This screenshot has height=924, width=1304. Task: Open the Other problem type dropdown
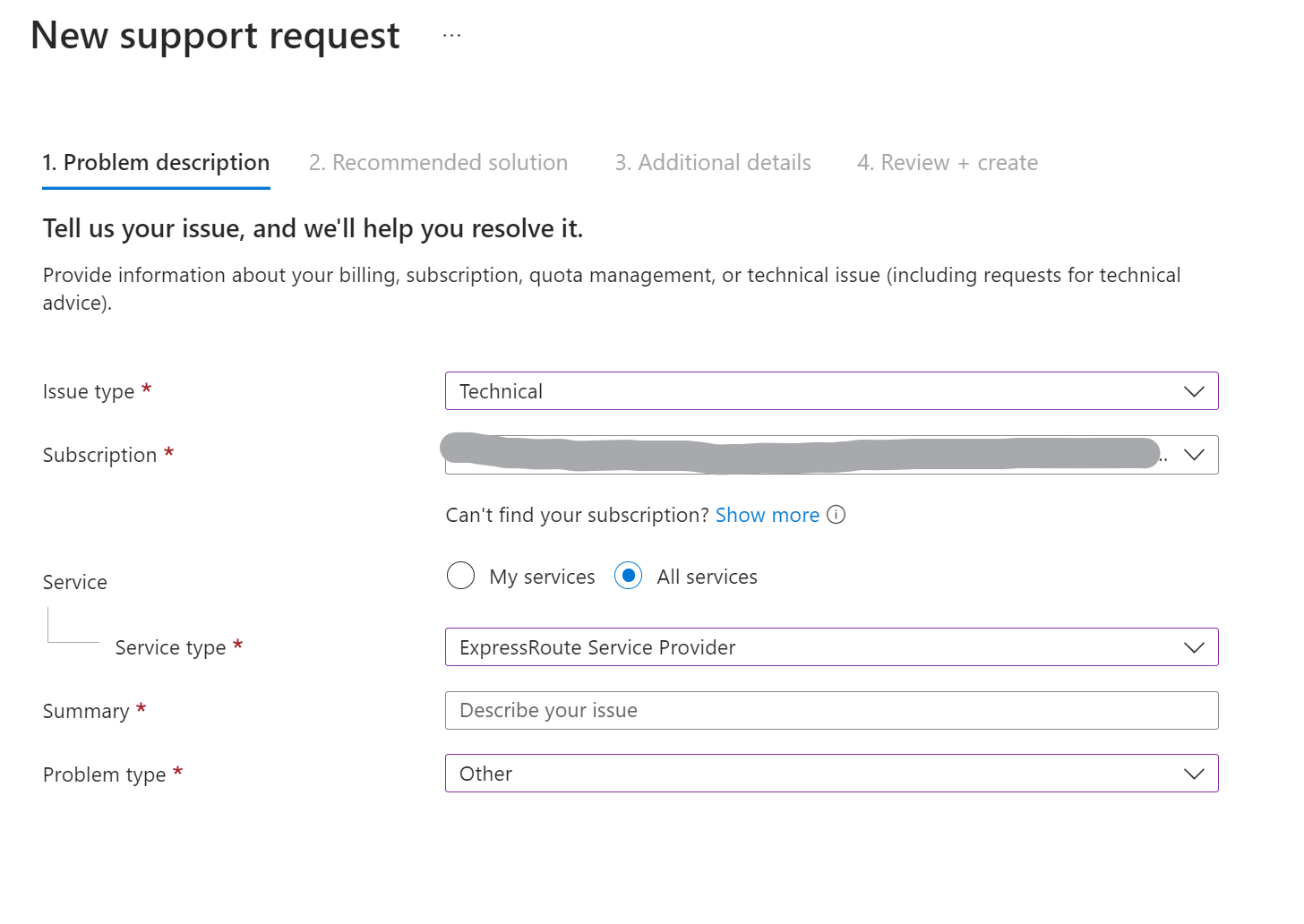[x=806, y=774]
